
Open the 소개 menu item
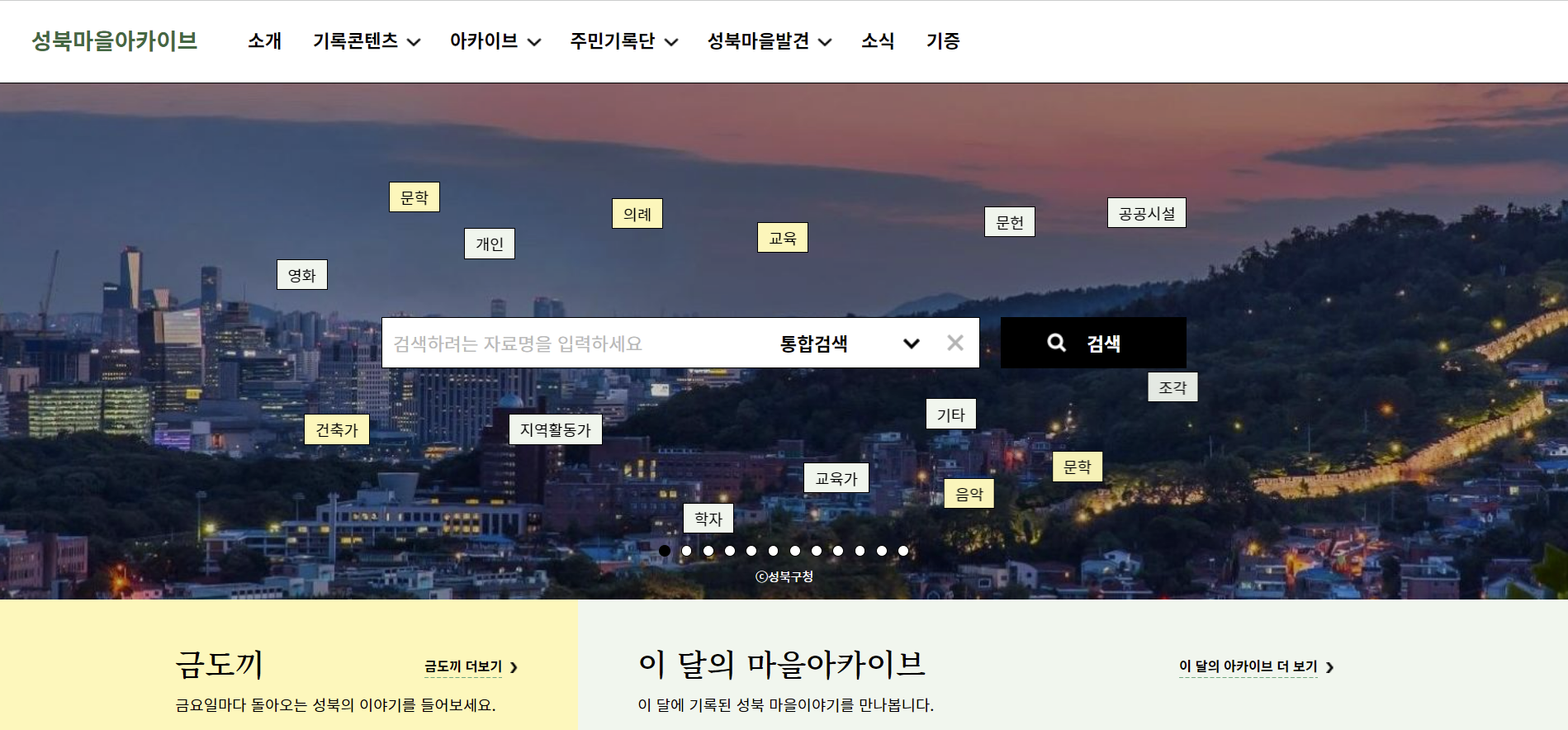(x=264, y=41)
